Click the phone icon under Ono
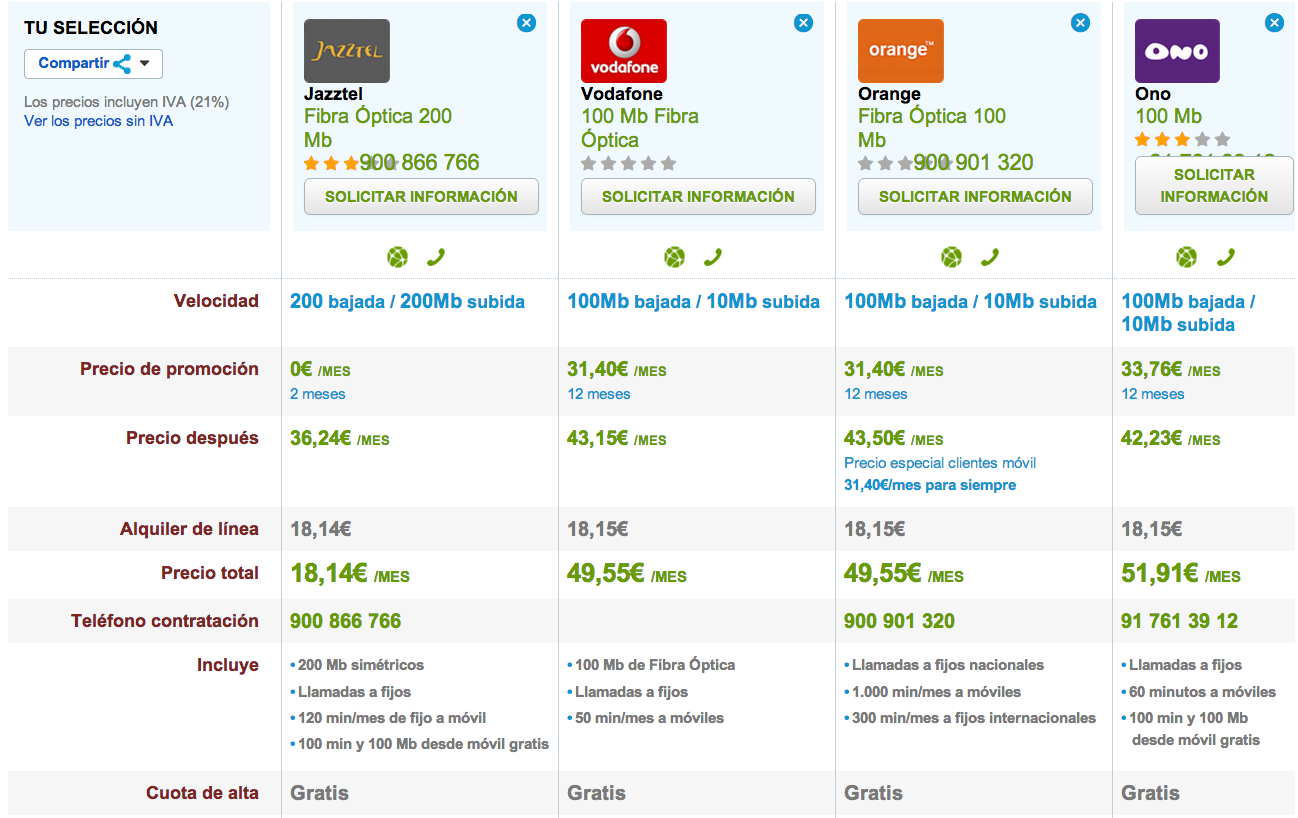Viewport: 1298px width, 818px height. click(1225, 257)
